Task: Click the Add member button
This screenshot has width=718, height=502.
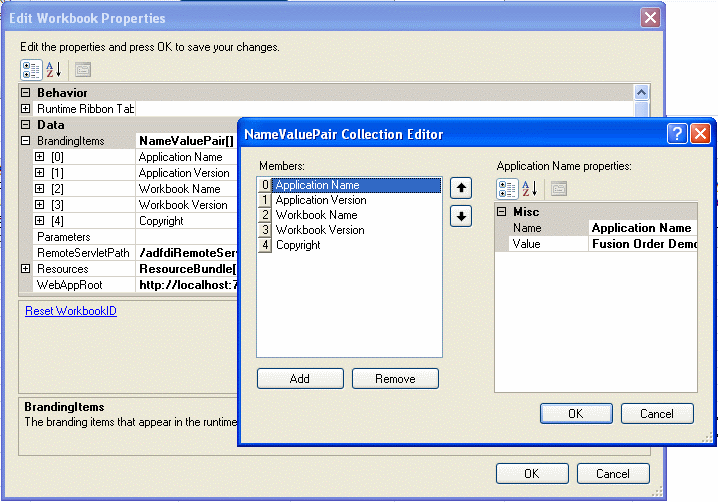Action: (x=300, y=379)
